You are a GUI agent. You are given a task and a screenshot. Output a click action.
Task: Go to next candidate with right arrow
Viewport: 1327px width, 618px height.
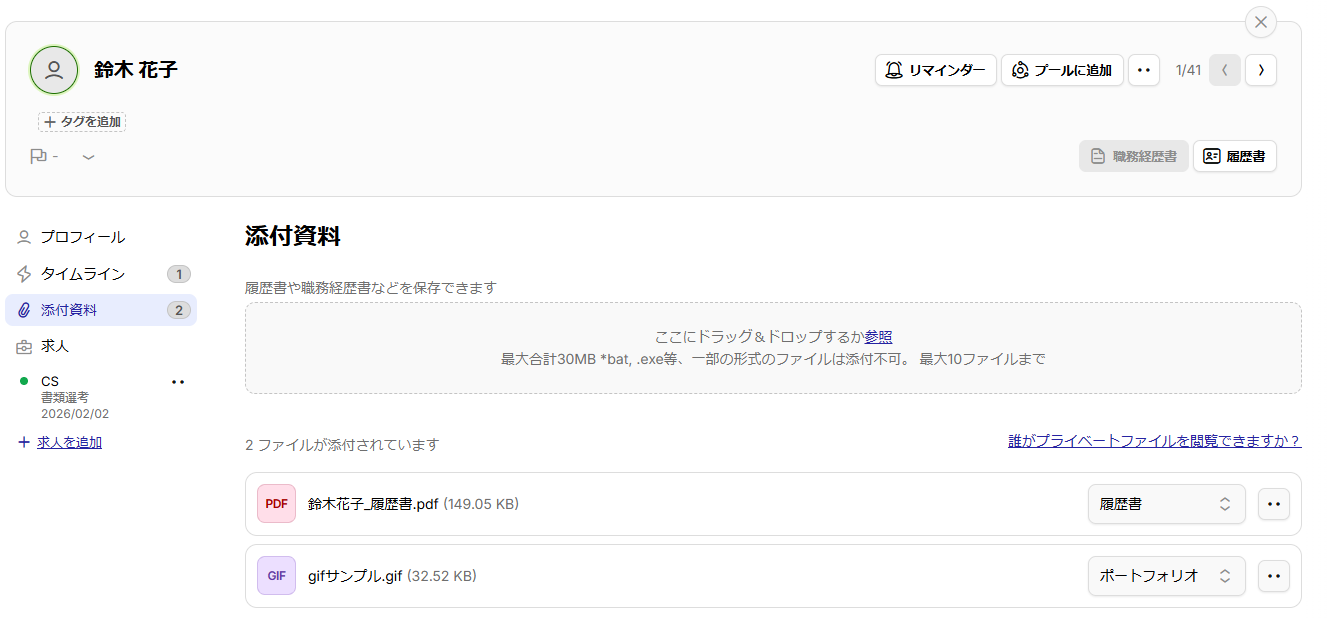[x=1260, y=70]
